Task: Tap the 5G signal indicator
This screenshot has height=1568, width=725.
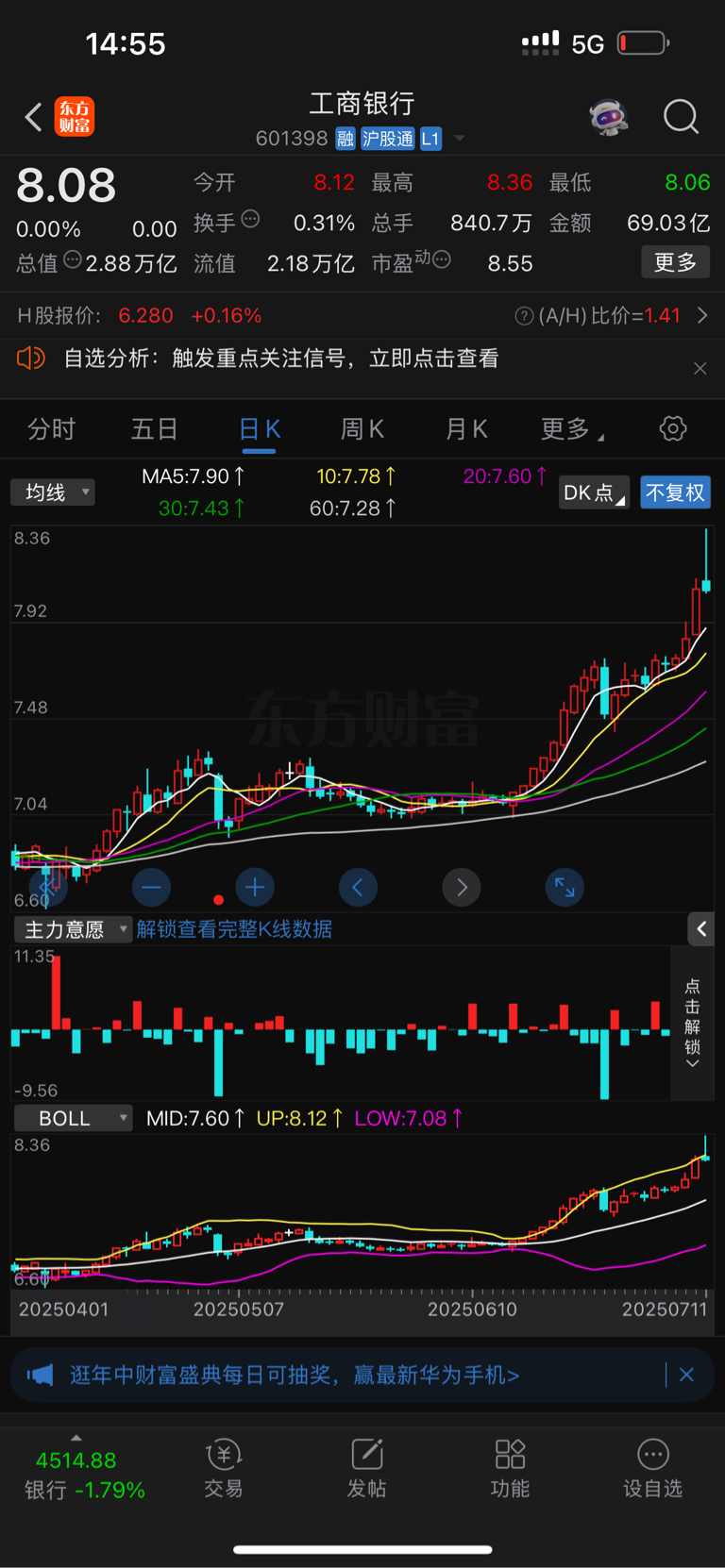Action: tap(587, 44)
